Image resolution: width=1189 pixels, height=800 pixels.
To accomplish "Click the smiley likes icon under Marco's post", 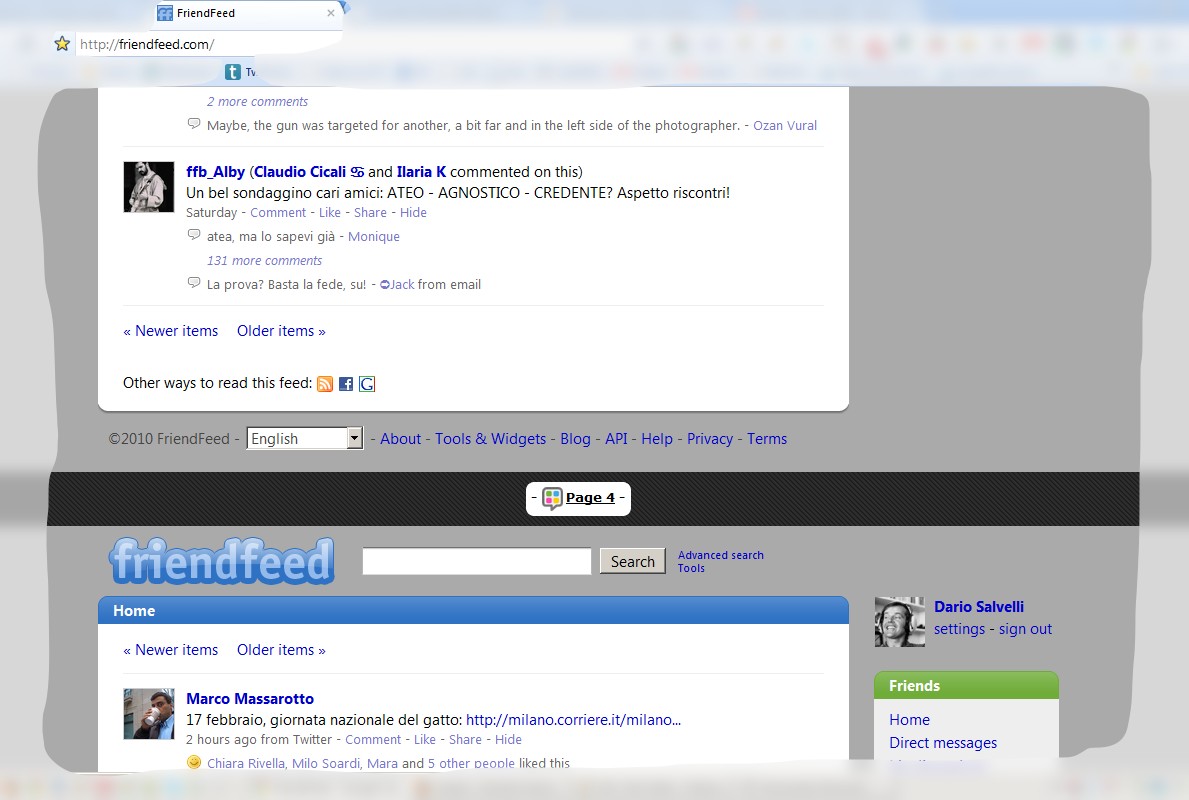I will [194, 763].
